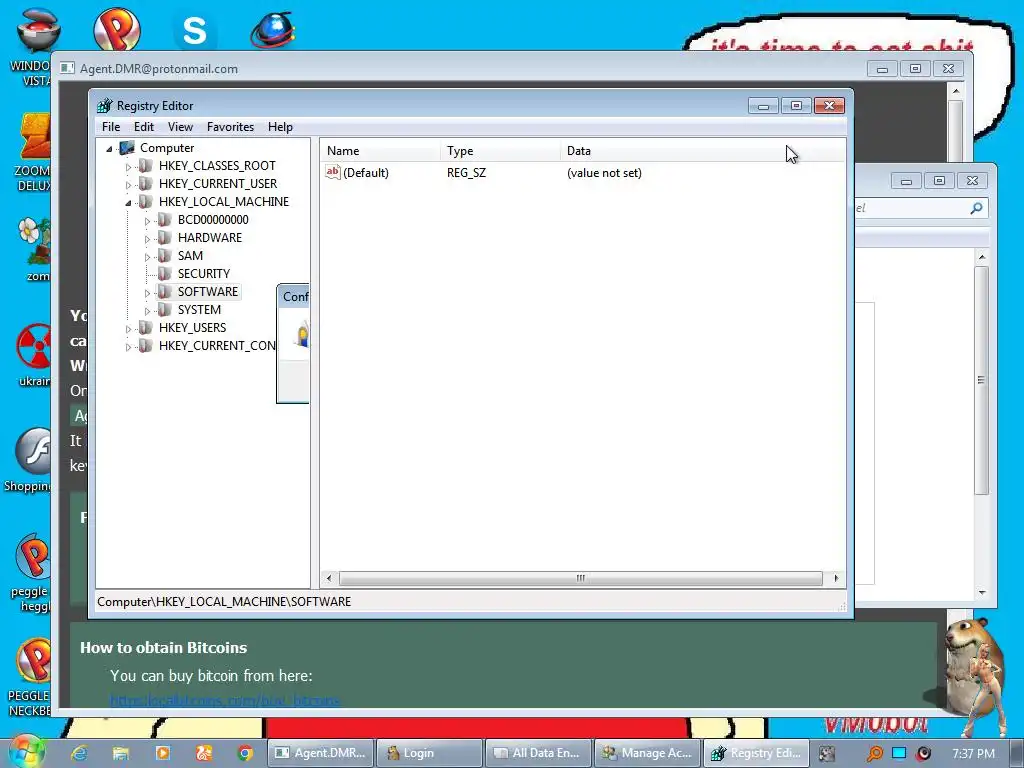Switch to Agent.DMR taskbar button

pyautogui.click(x=321, y=753)
